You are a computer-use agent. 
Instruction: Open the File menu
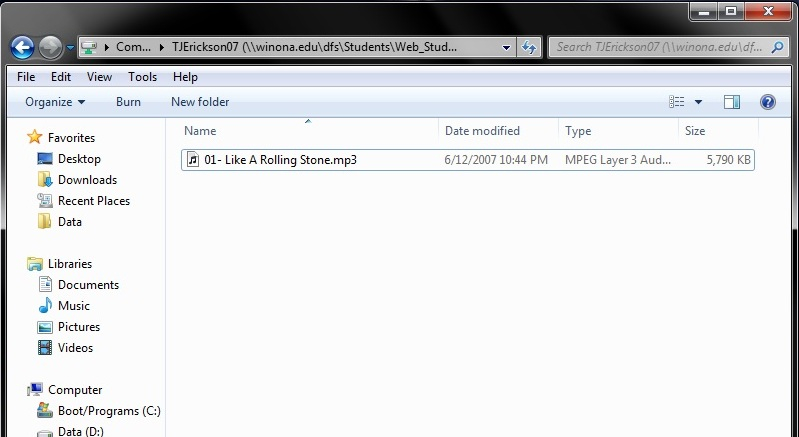click(26, 77)
